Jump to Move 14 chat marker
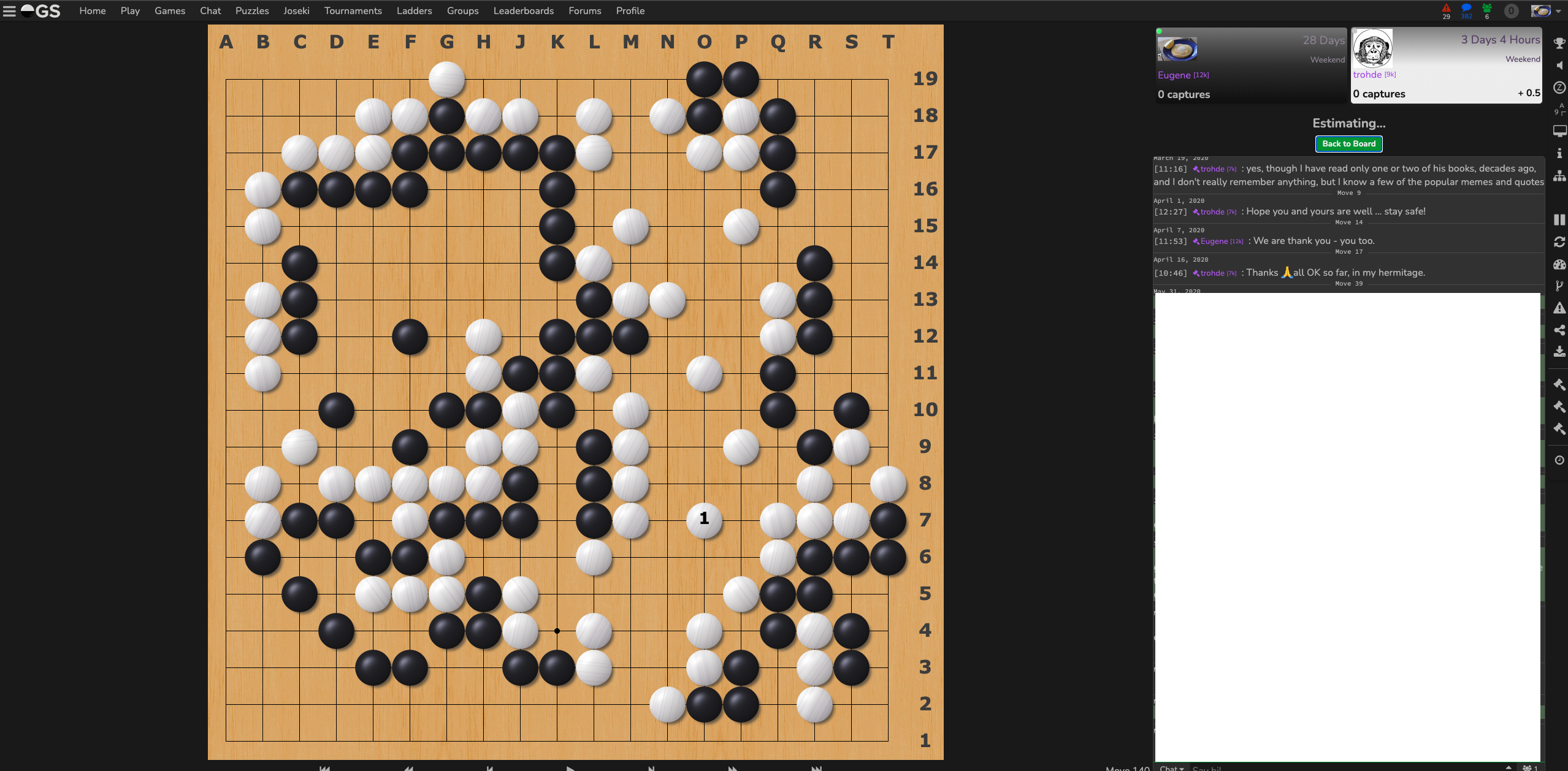Image resolution: width=1568 pixels, height=771 pixels. pyautogui.click(x=1348, y=222)
